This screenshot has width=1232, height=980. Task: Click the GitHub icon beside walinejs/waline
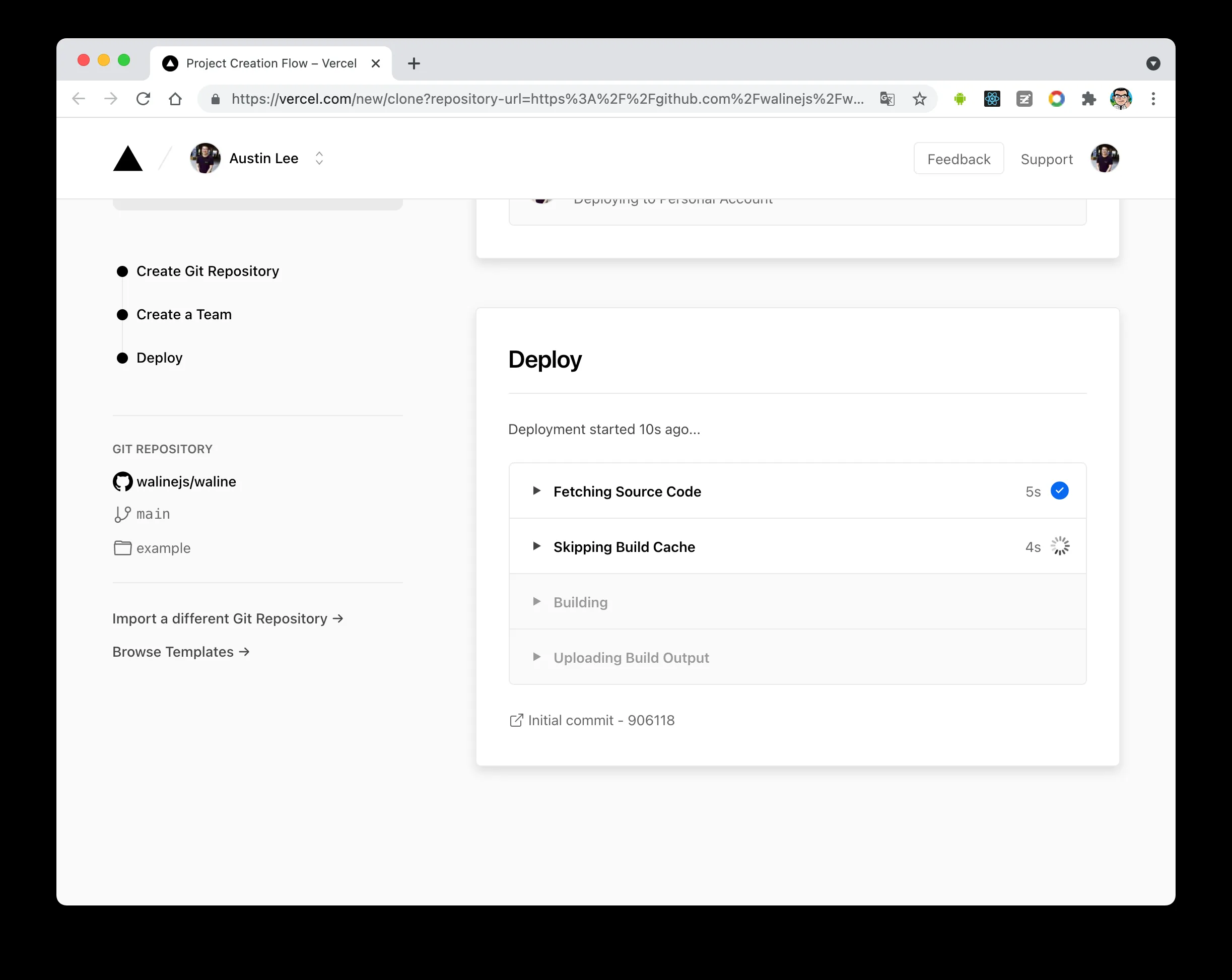[x=122, y=482]
